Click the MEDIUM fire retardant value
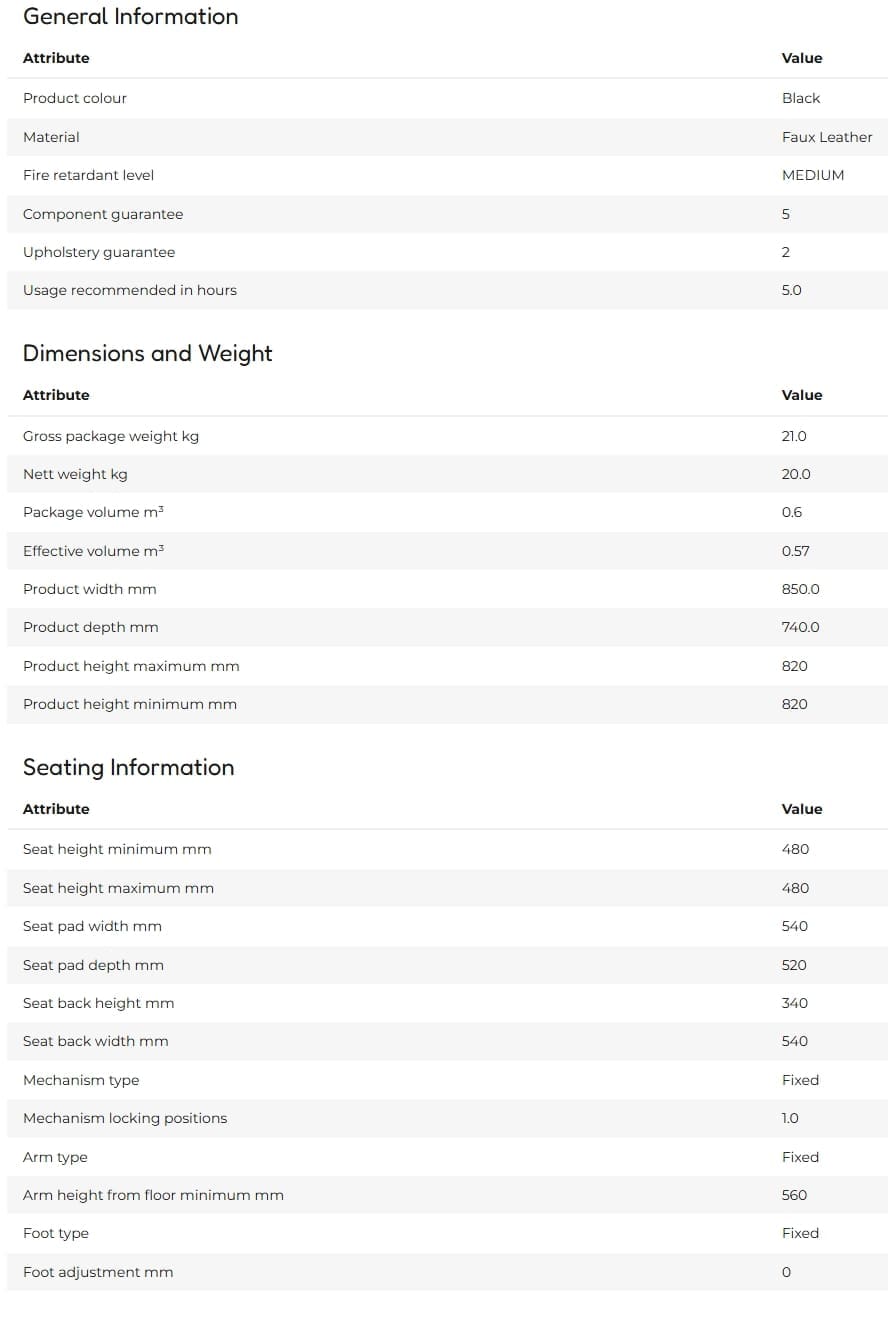Image resolution: width=888 pixels, height=1324 pixels. [812, 175]
